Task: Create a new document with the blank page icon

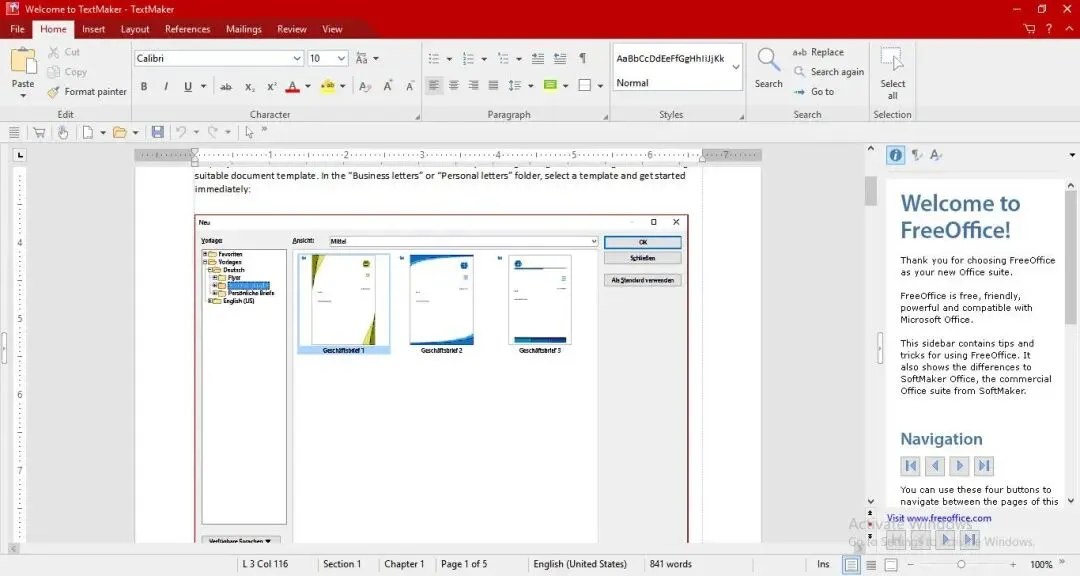Action: click(87, 132)
